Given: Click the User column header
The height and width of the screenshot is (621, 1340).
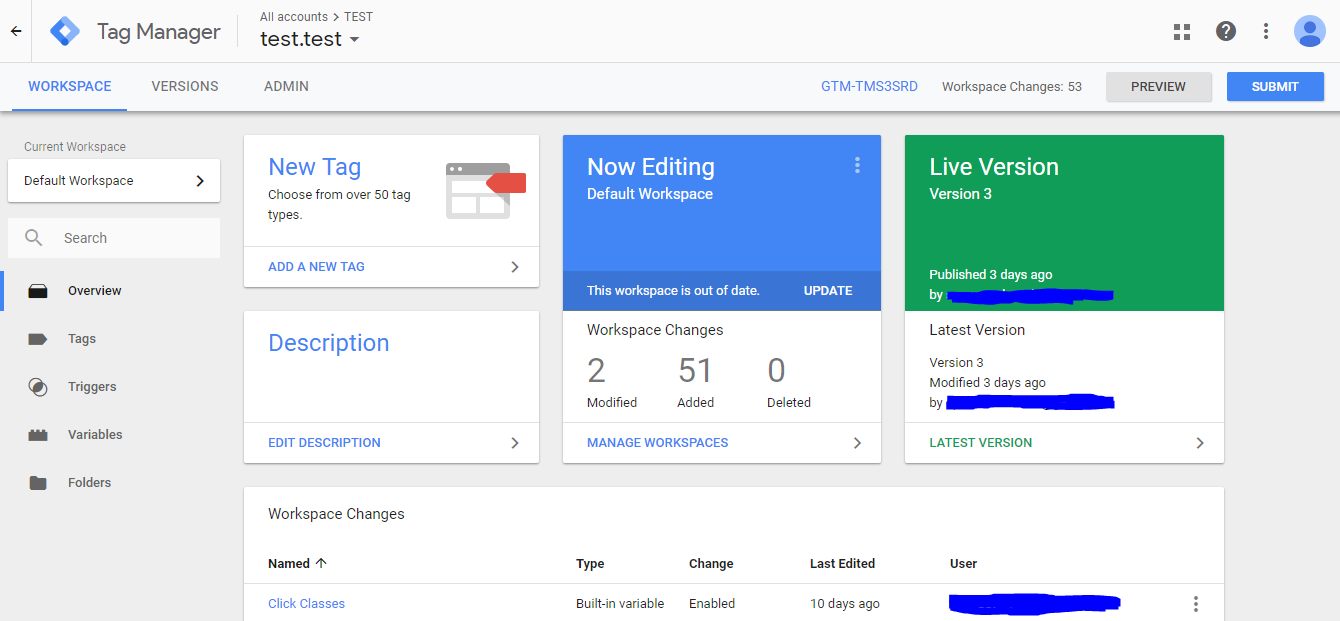Looking at the screenshot, I should point(963,564).
